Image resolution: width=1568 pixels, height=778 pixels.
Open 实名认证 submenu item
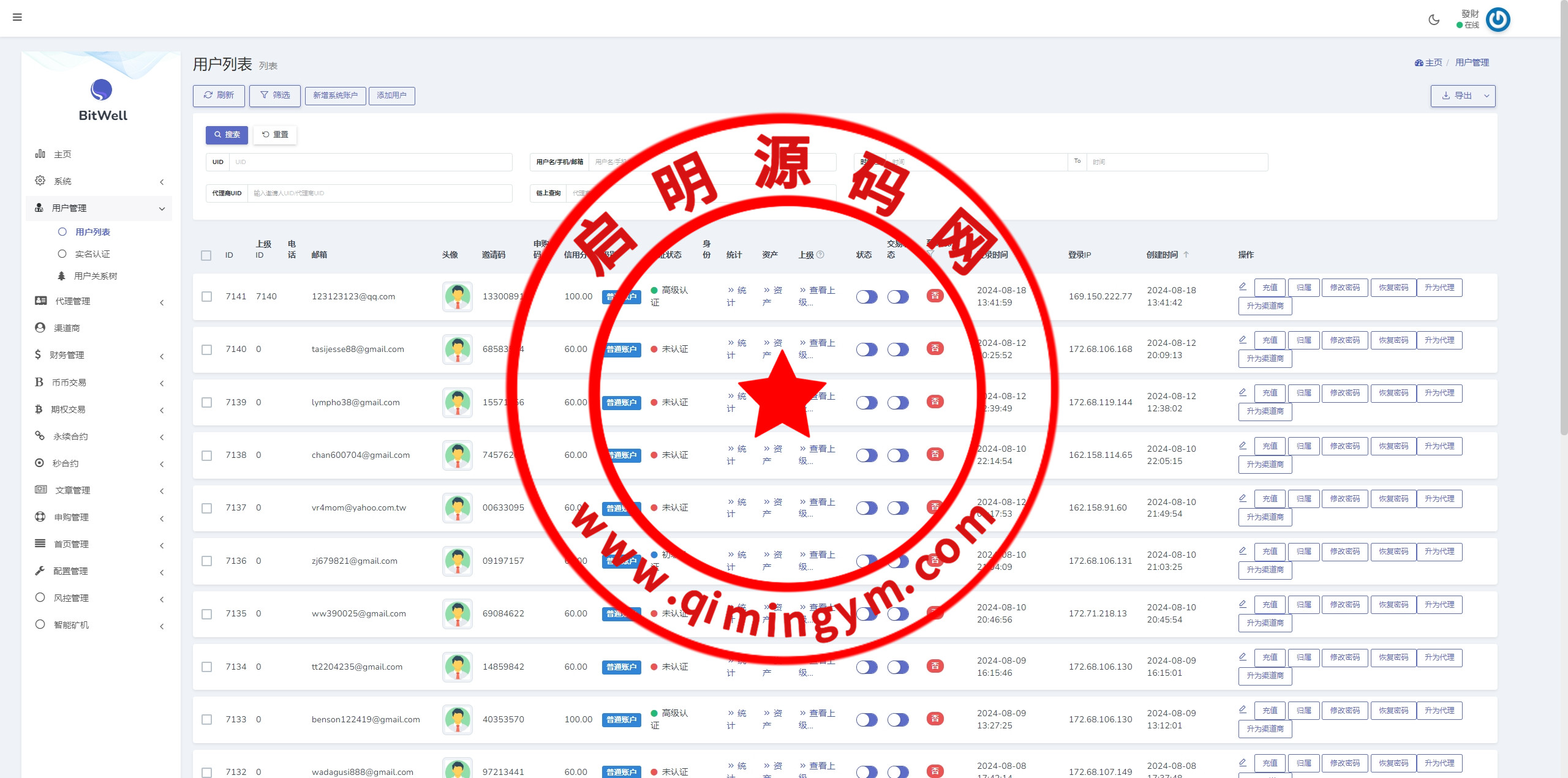92,254
